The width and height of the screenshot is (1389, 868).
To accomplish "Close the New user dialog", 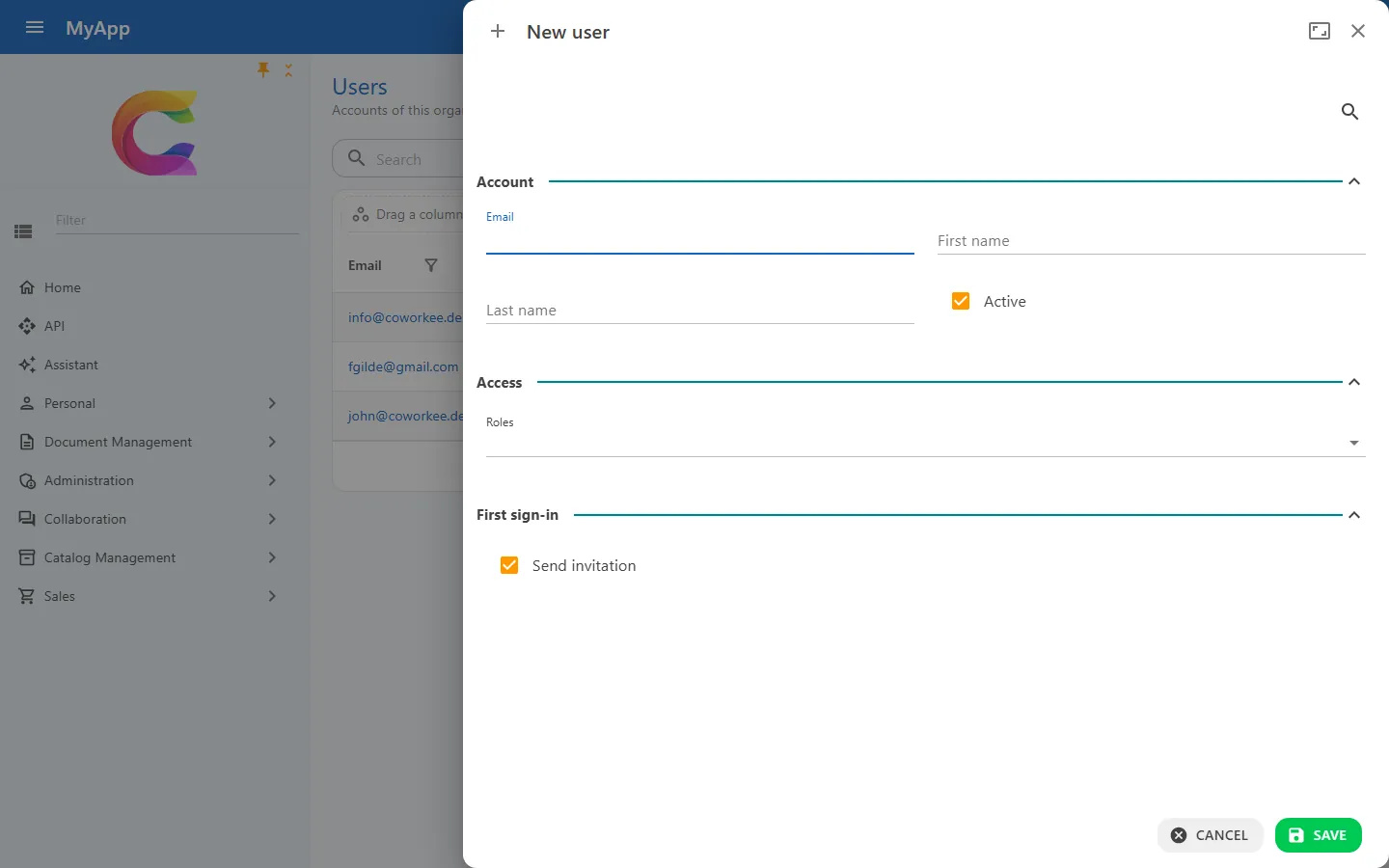I will point(1358,31).
